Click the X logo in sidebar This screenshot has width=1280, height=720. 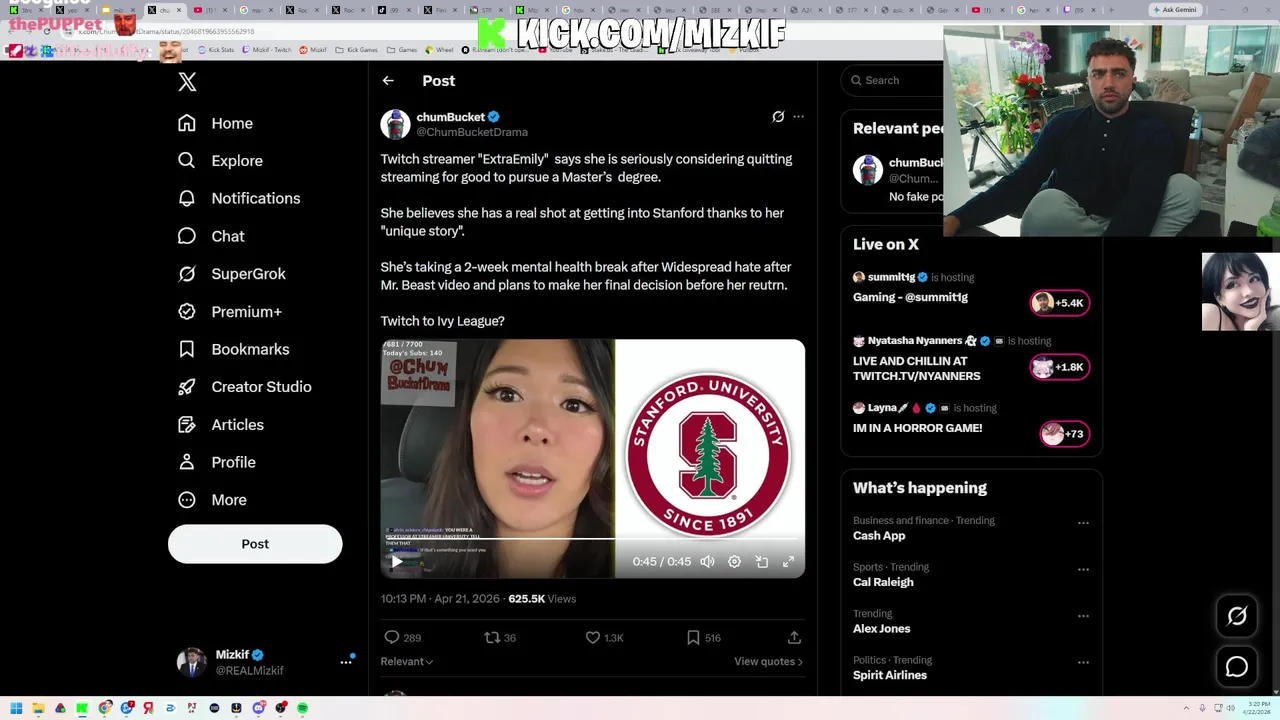point(187,82)
